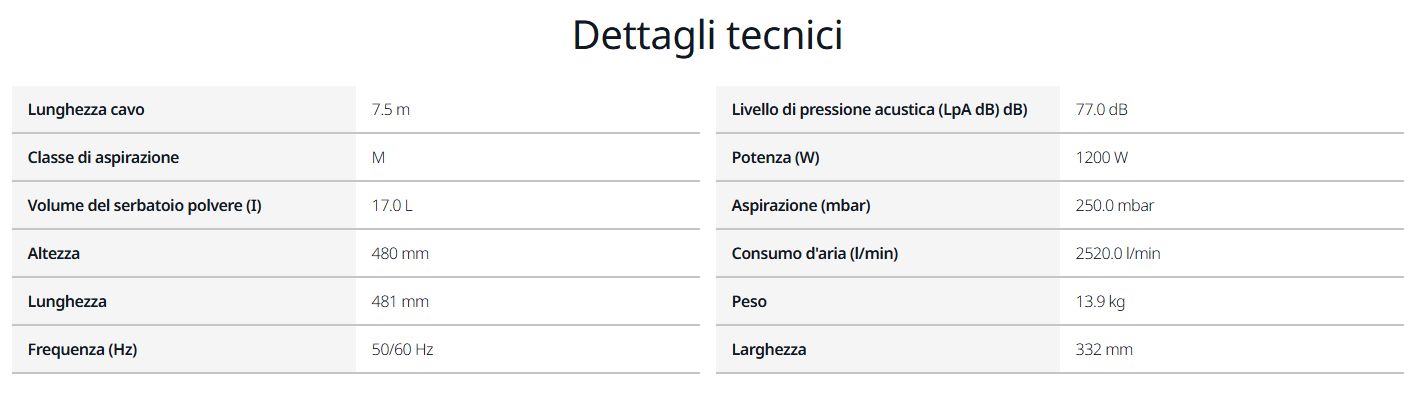The height and width of the screenshot is (398, 1418).
Task: Click the 77.0 dB value
Action: point(1102,109)
